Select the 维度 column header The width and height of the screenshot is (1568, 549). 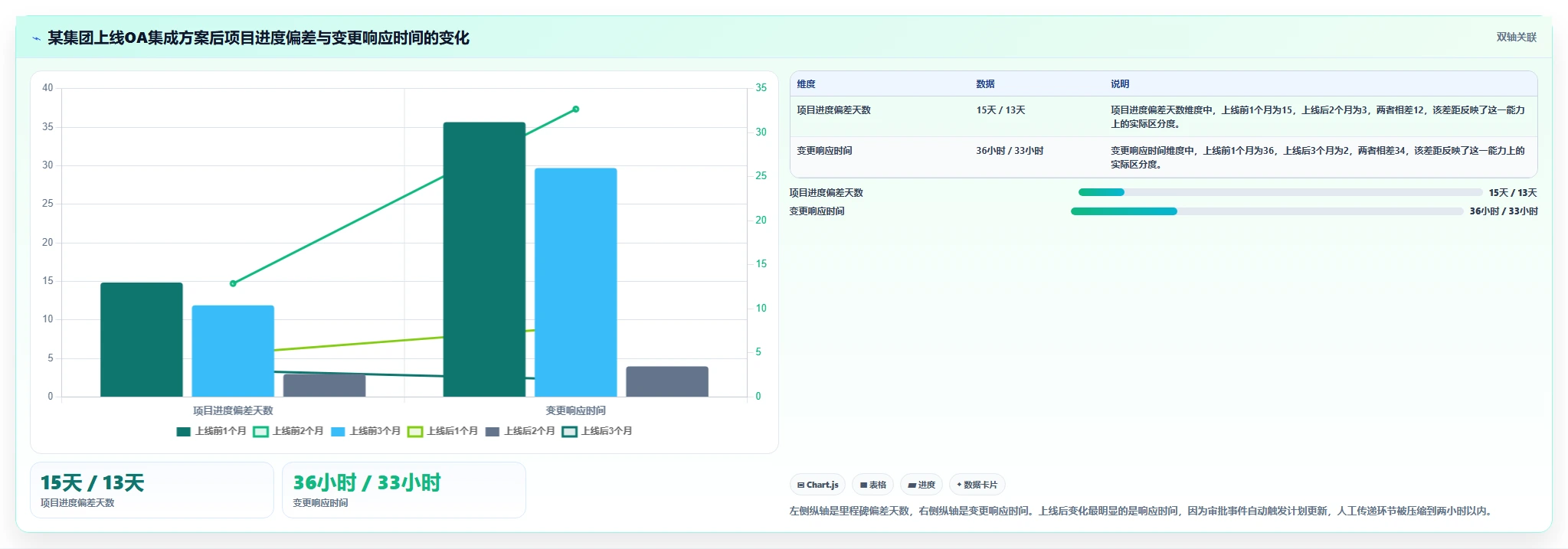click(x=806, y=84)
